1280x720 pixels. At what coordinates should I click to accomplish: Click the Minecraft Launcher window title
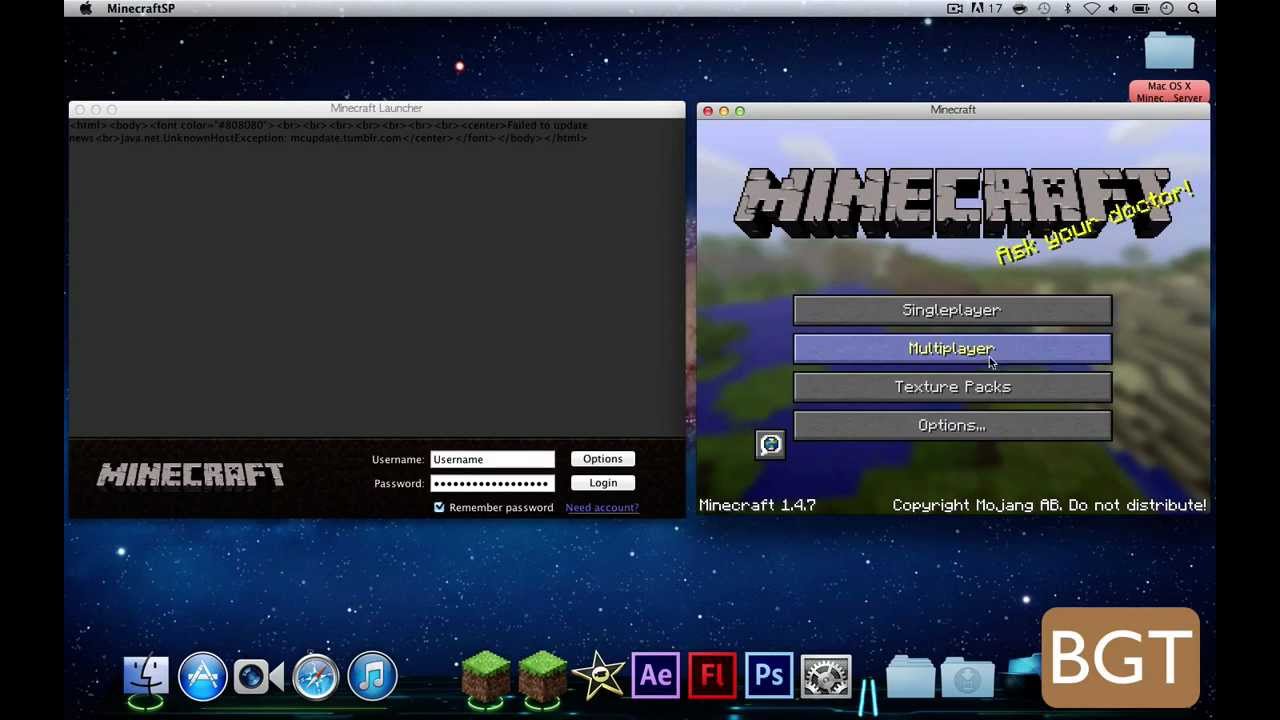pos(376,108)
